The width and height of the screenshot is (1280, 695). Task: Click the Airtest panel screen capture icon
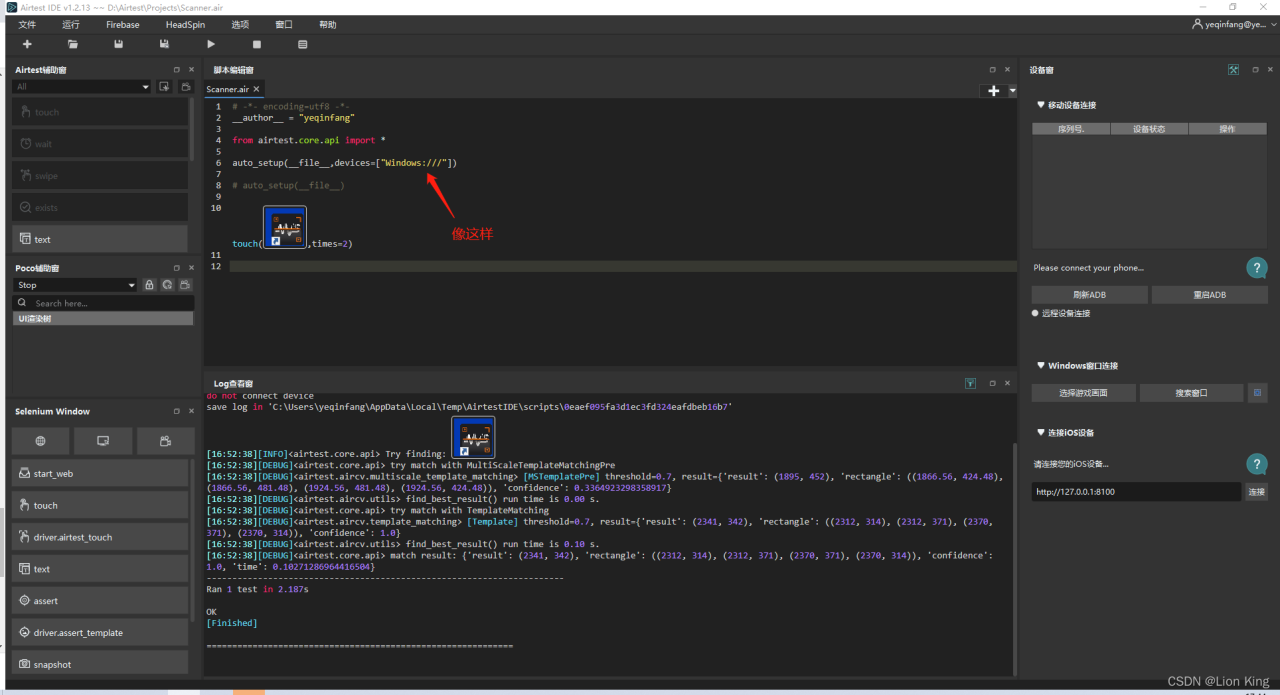pyautogui.click(x=165, y=87)
